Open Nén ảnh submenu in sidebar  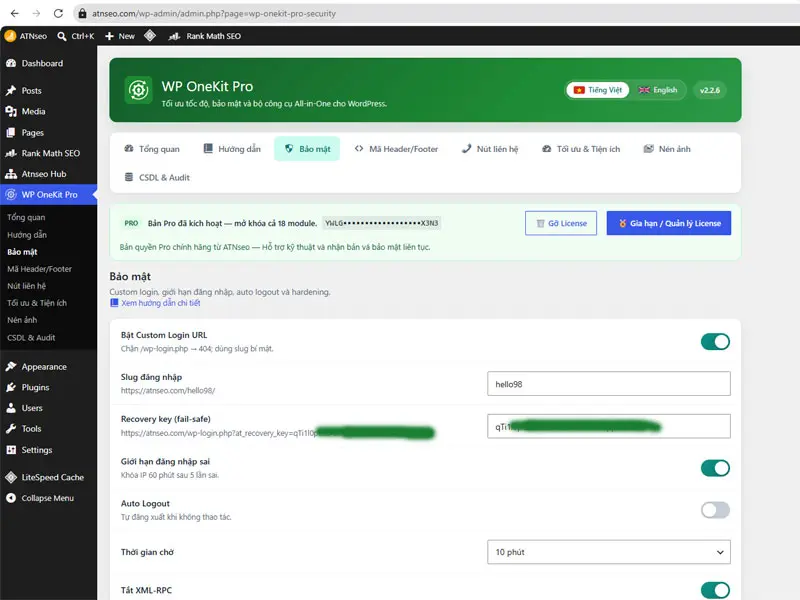22,320
